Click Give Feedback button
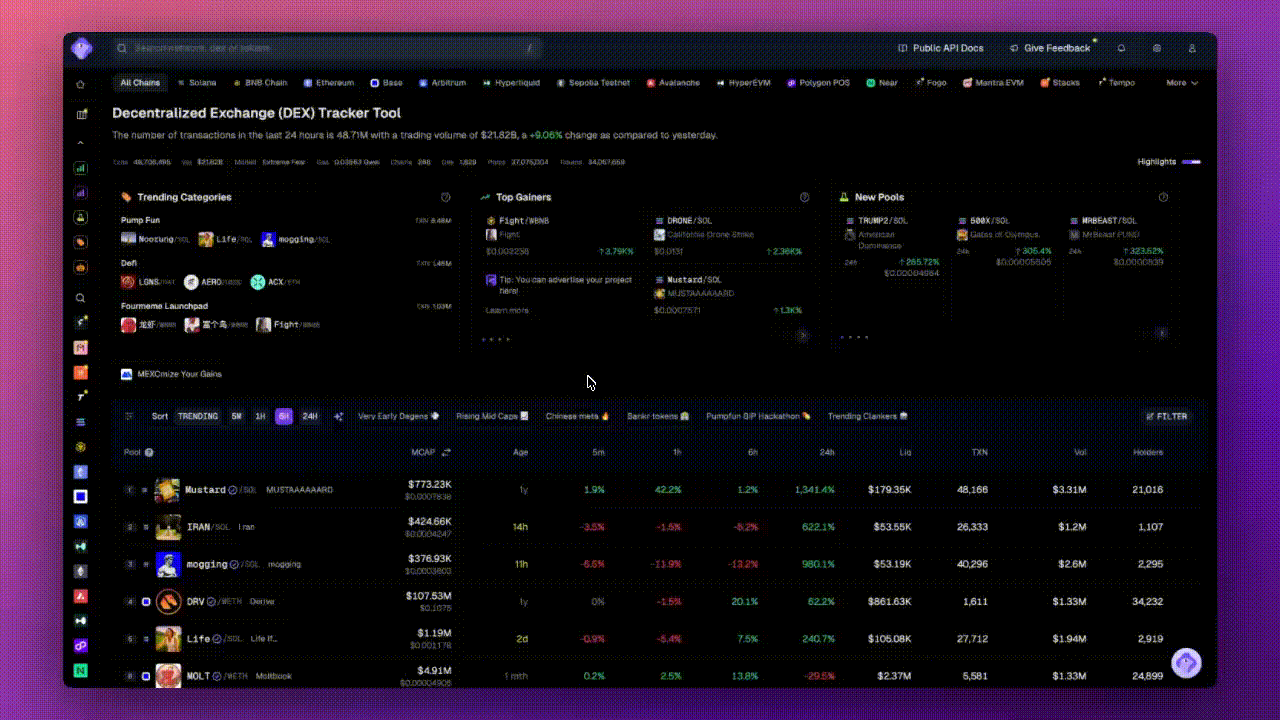The width and height of the screenshot is (1280, 720). tap(1051, 48)
